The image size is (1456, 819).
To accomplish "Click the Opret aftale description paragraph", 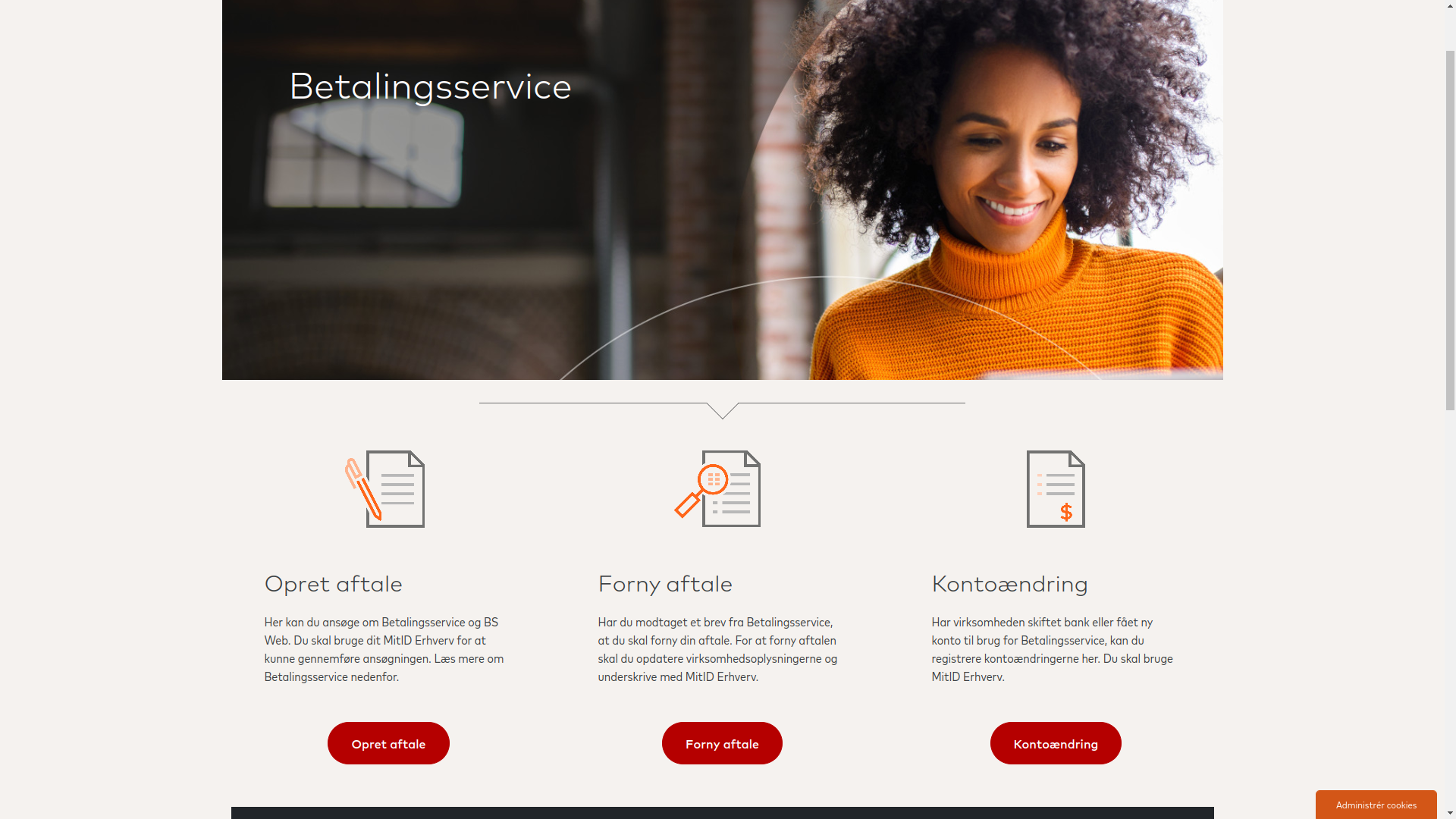I will pos(384,649).
